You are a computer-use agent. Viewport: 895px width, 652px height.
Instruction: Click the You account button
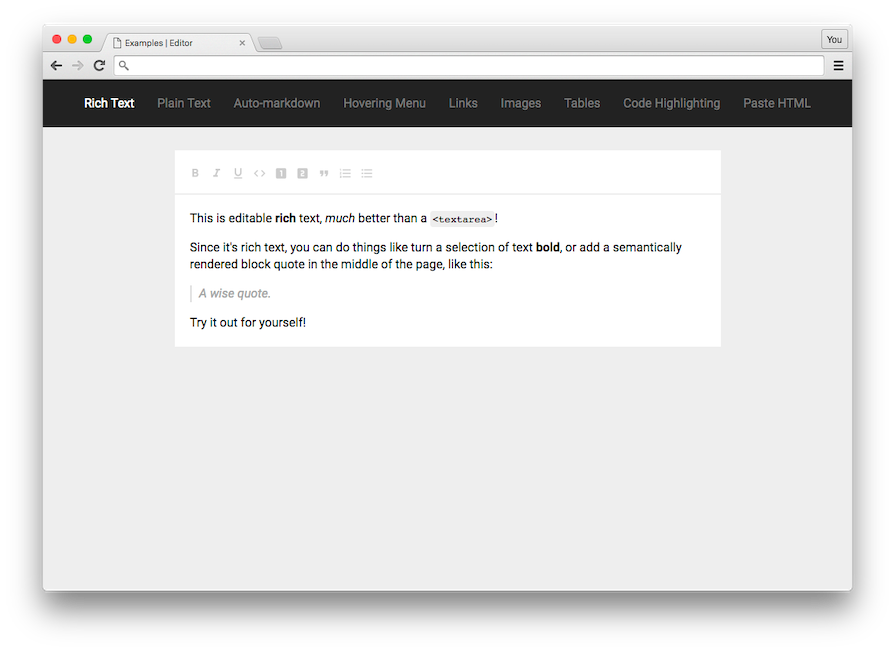(x=834, y=39)
